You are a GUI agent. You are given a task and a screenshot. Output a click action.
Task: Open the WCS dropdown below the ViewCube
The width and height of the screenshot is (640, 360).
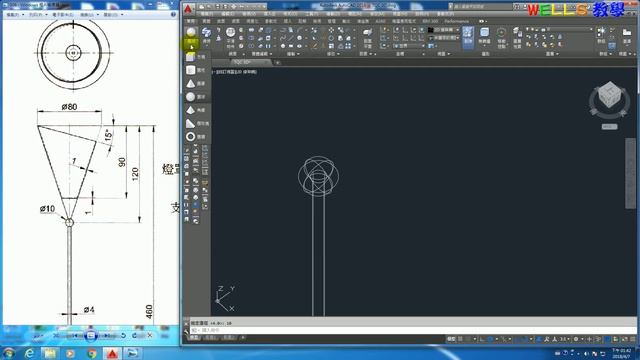609,127
